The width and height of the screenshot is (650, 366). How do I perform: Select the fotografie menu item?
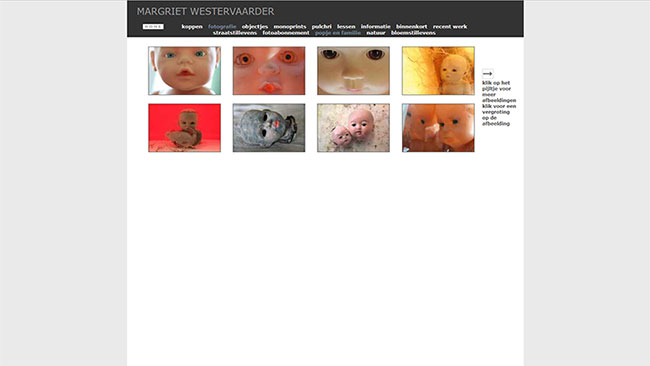222,27
